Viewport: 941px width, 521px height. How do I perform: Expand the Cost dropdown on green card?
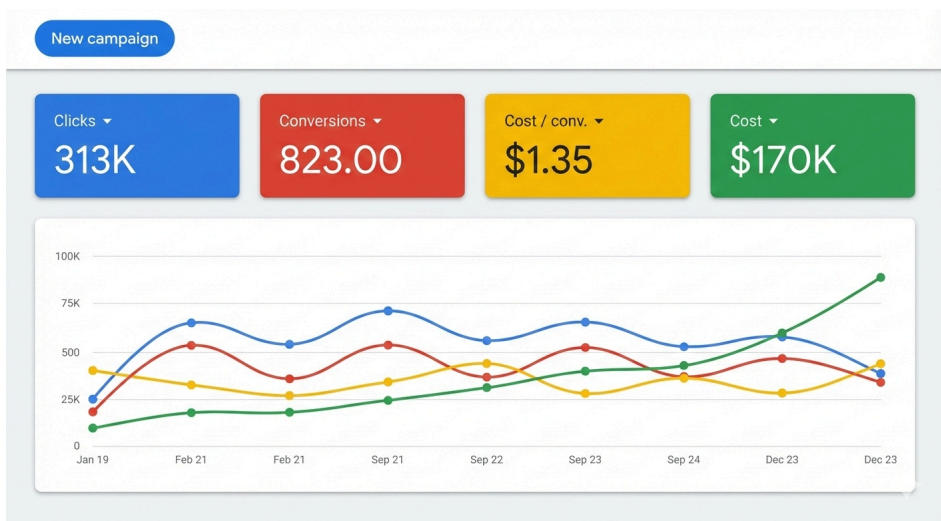[774, 122]
